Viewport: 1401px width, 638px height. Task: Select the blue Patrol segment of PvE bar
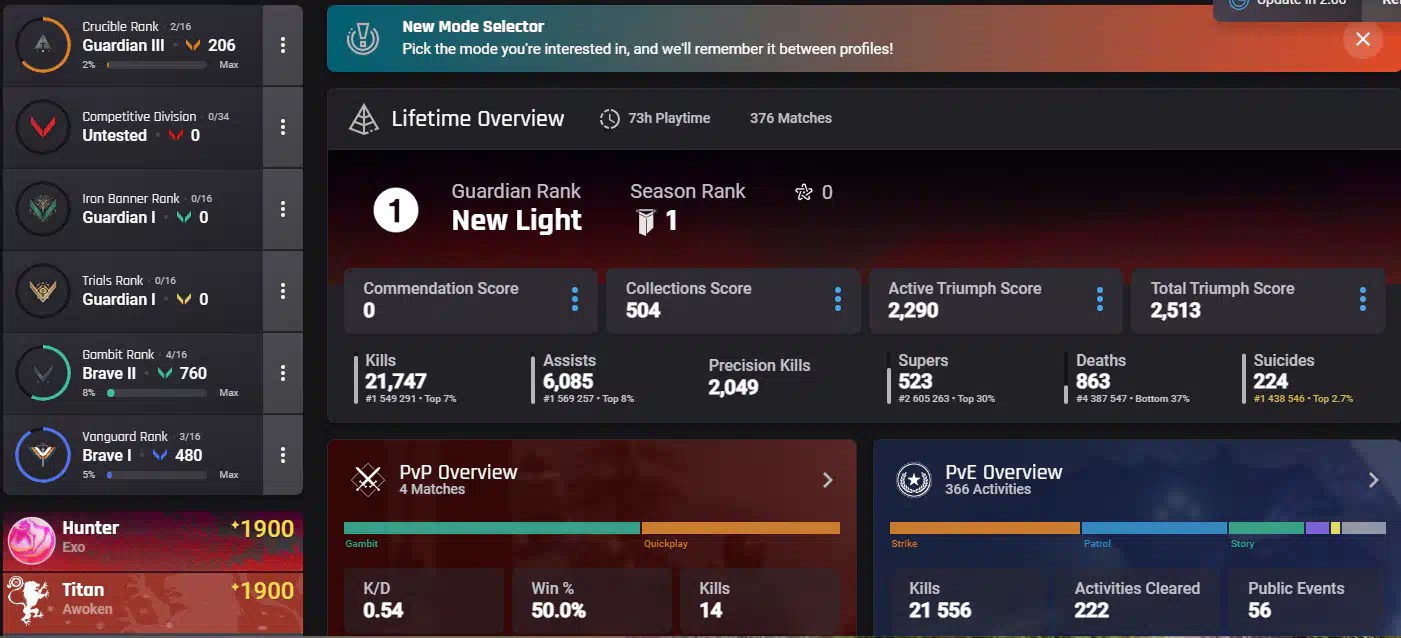1155,528
